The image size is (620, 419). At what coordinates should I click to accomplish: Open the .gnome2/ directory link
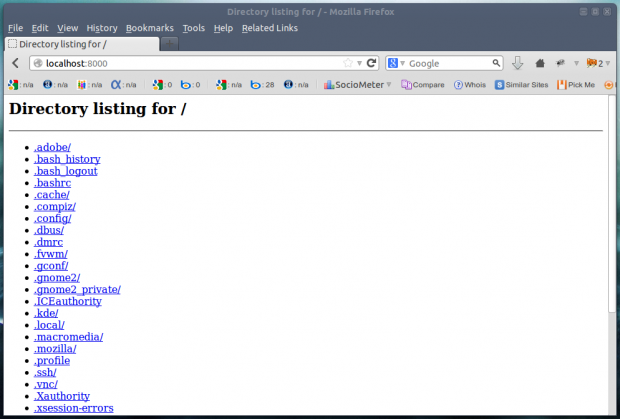pyautogui.click(x=57, y=277)
